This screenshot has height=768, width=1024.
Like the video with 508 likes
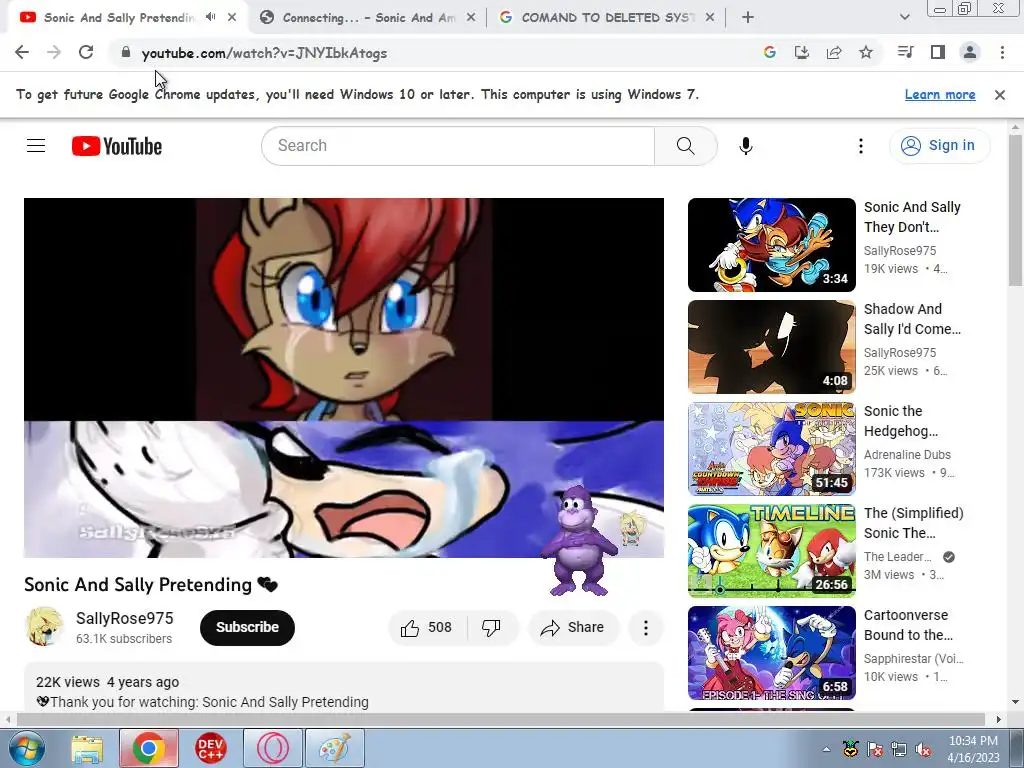[x=429, y=628]
